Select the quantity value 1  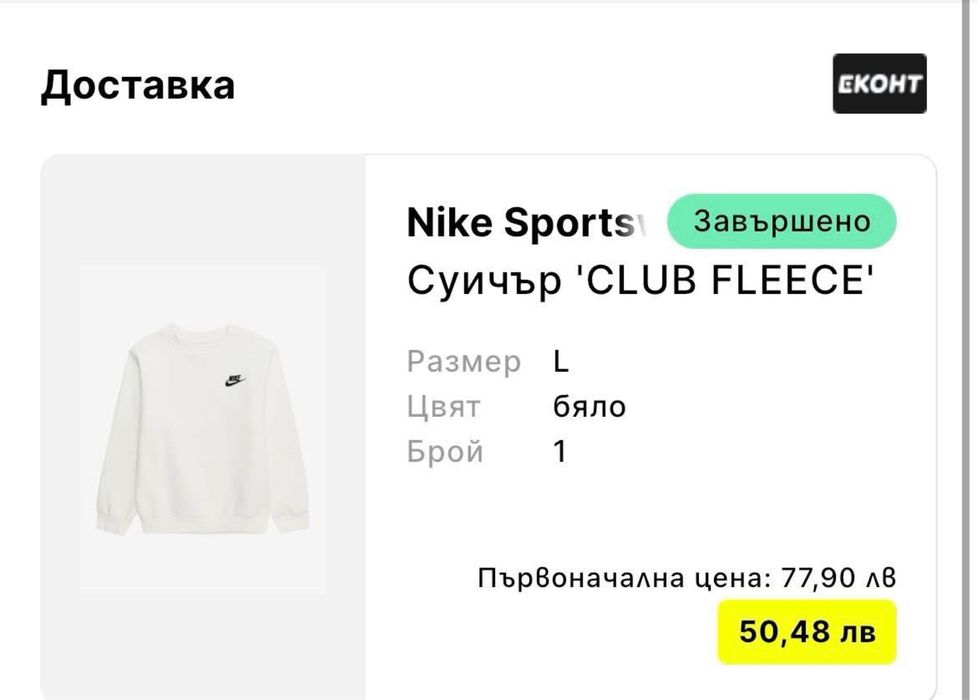point(560,452)
